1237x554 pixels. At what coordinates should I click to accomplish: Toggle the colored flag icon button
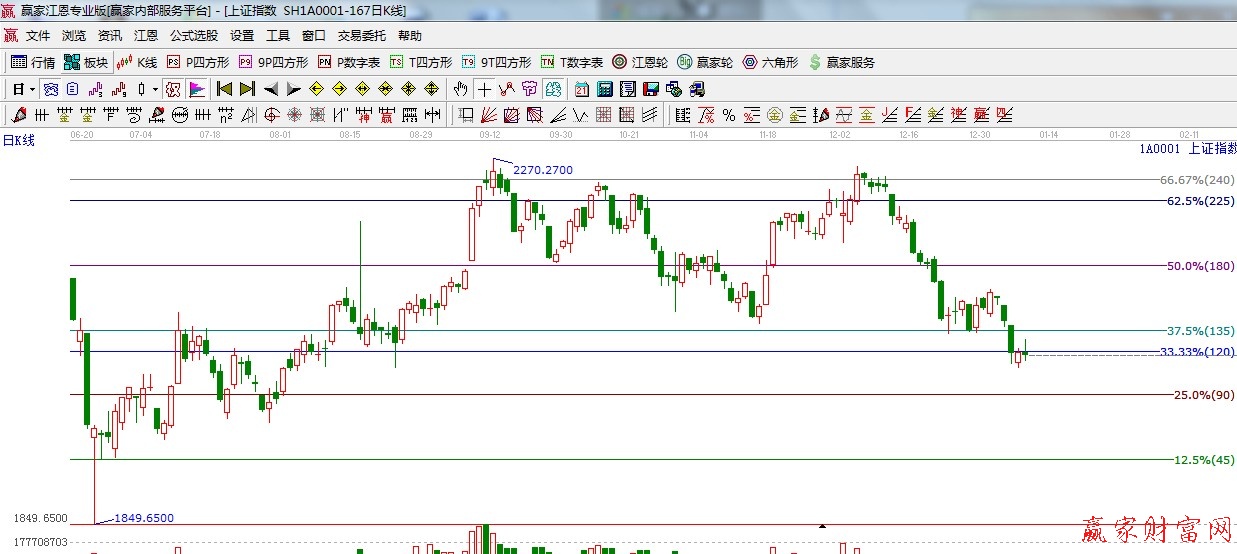(196, 89)
